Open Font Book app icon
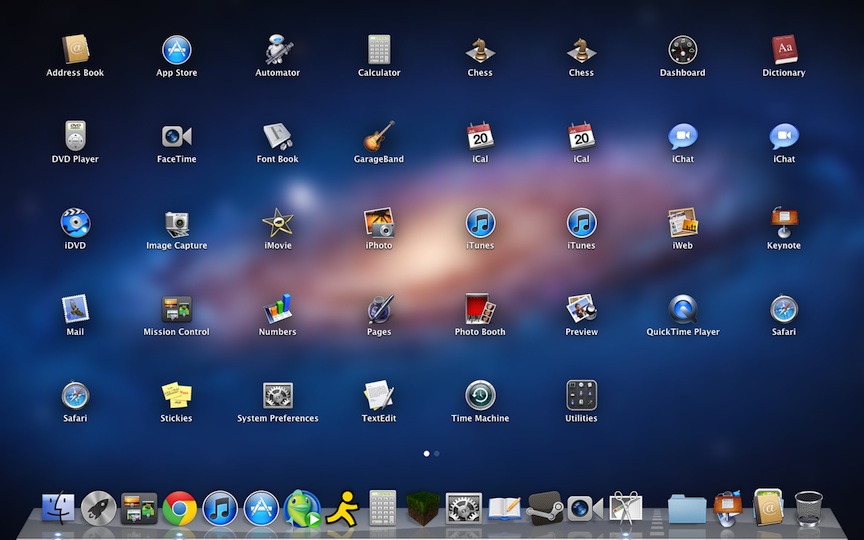 coord(277,136)
